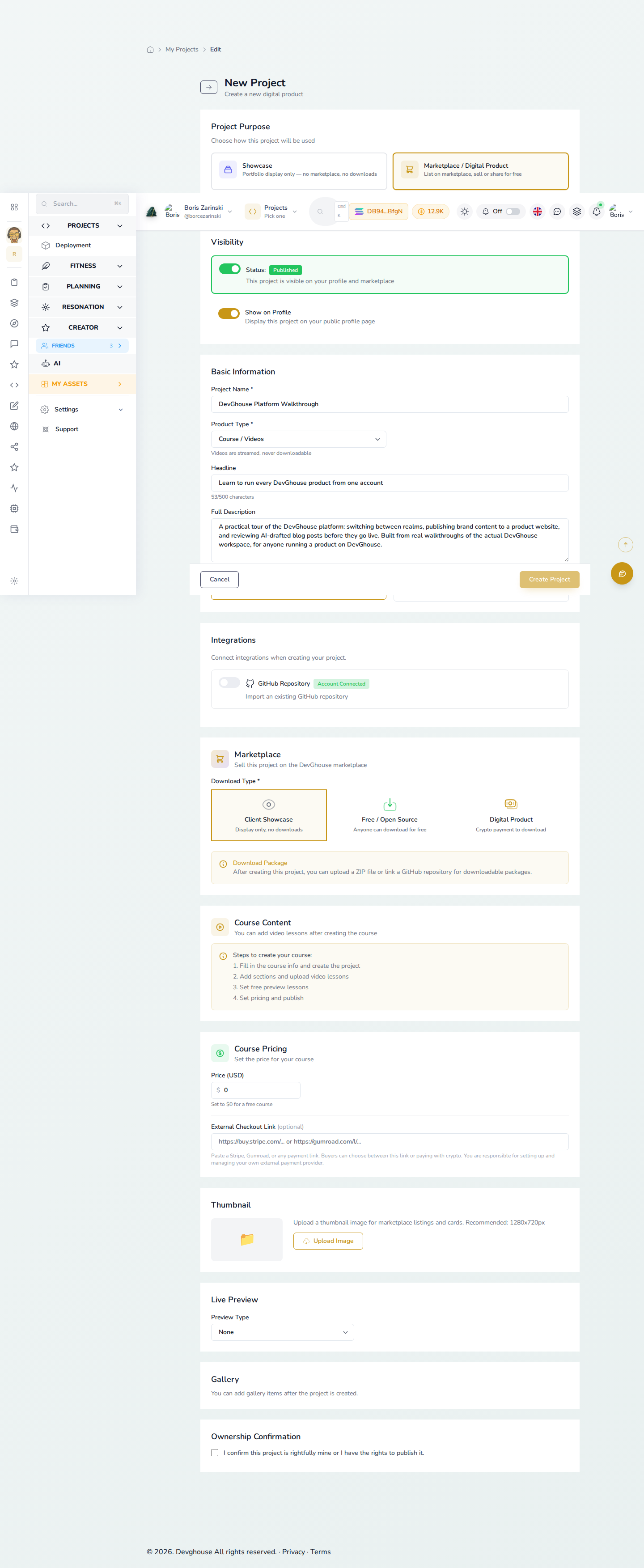This screenshot has width=644, height=1568.
Task: Click the stacked layers icon in the top bar
Action: tap(577, 211)
